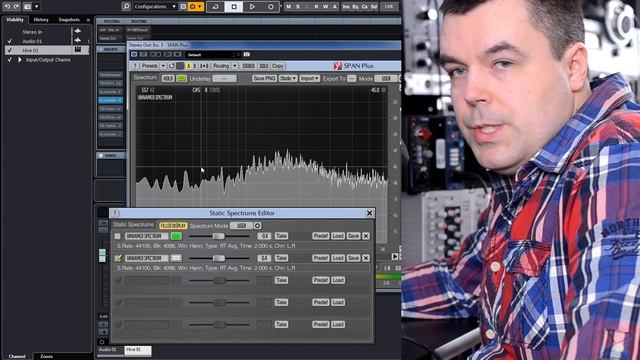Toggle the S solo button in the top toolbar
640x360 pixels.
[298, 7]
